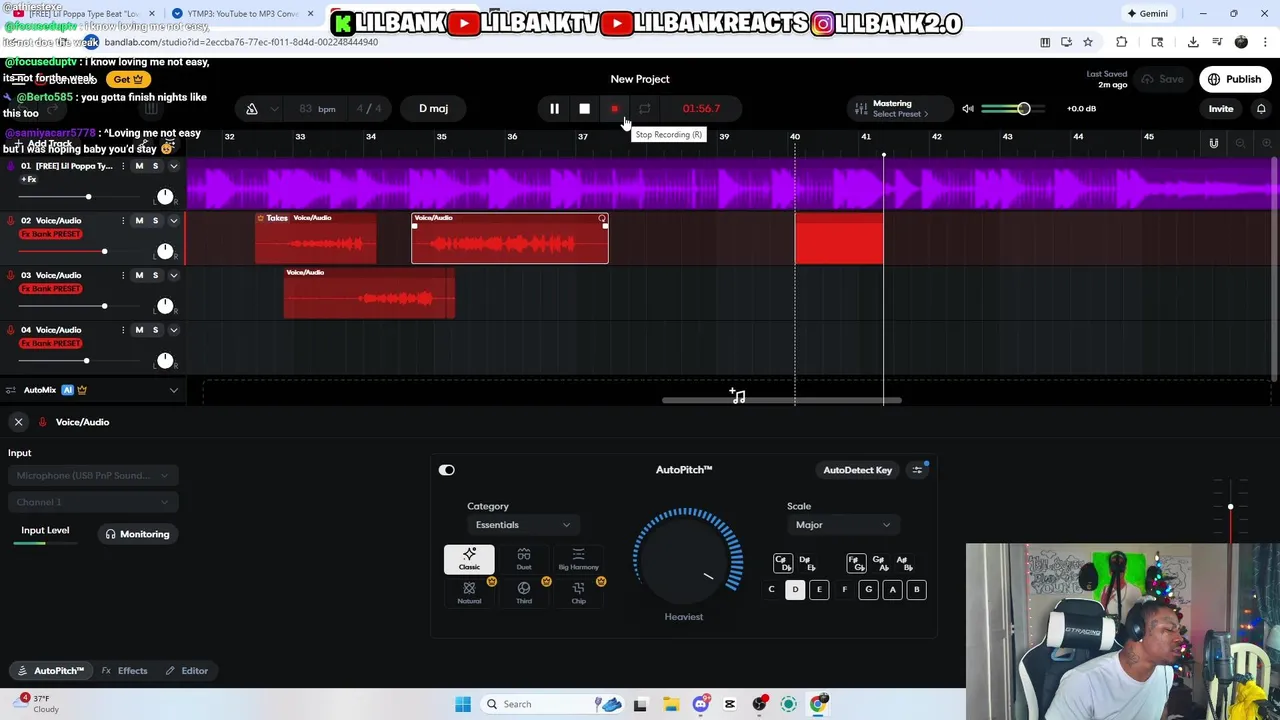This screenshot has width=1280, height=720.
Task: Switch to the Effects tab
Action: 124,671
